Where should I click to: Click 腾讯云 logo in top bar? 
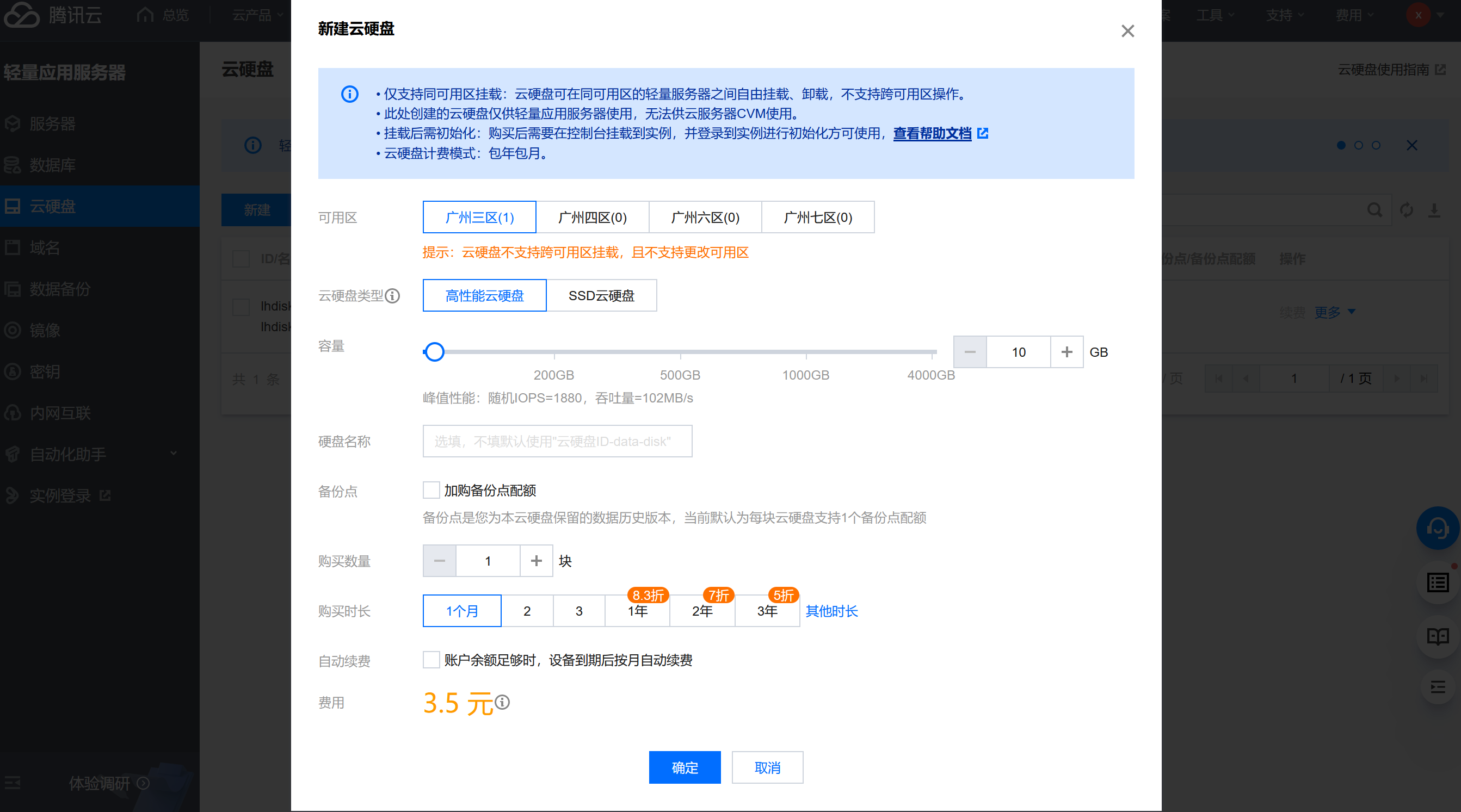(53, 15)
